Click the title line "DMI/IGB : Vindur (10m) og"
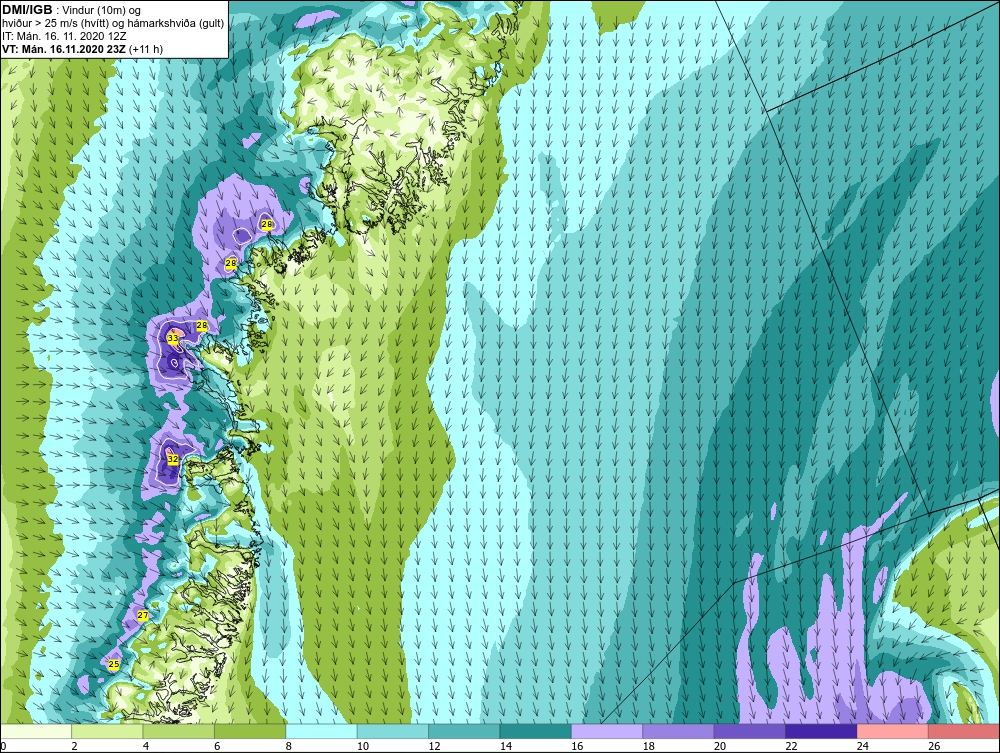This screenshot has height=753, width=1000. (72, 10)
